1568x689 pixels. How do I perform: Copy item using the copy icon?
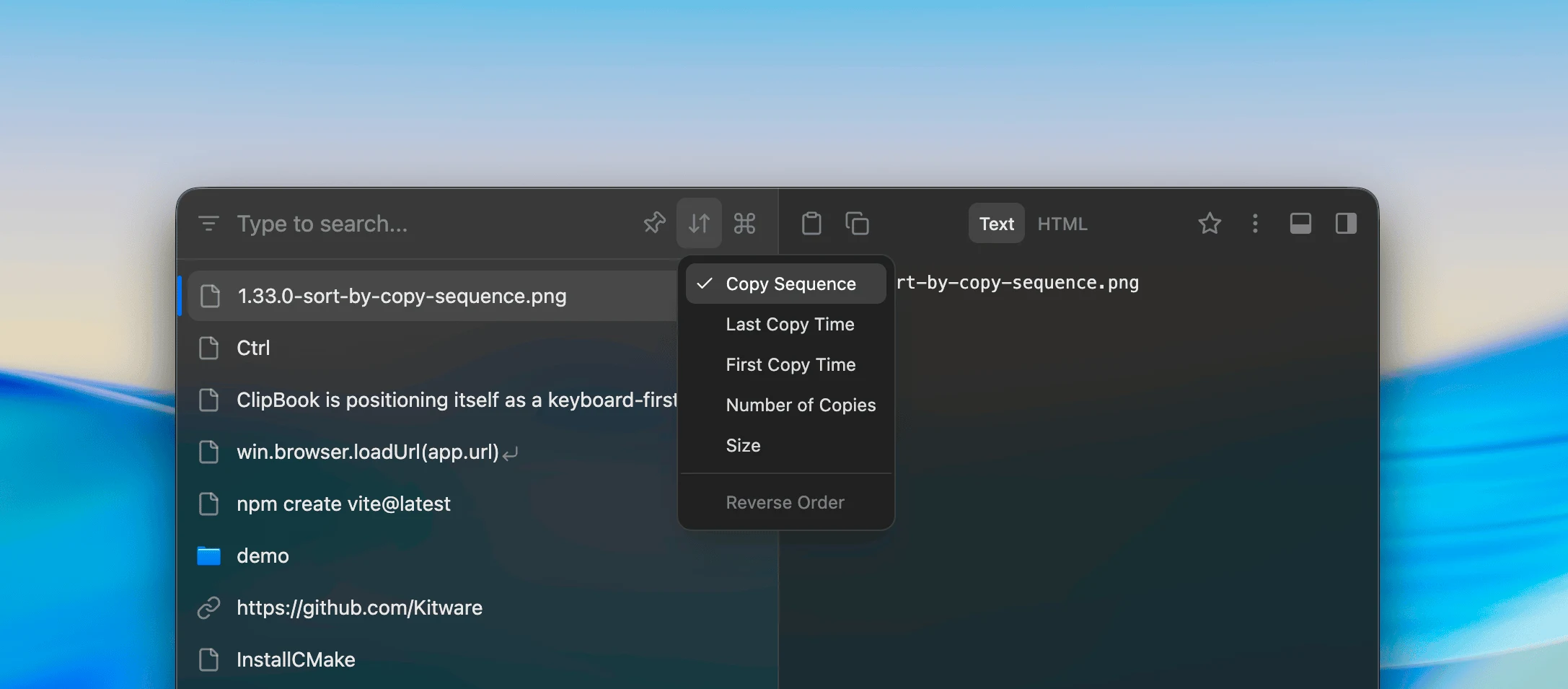[x=857, y=223]
